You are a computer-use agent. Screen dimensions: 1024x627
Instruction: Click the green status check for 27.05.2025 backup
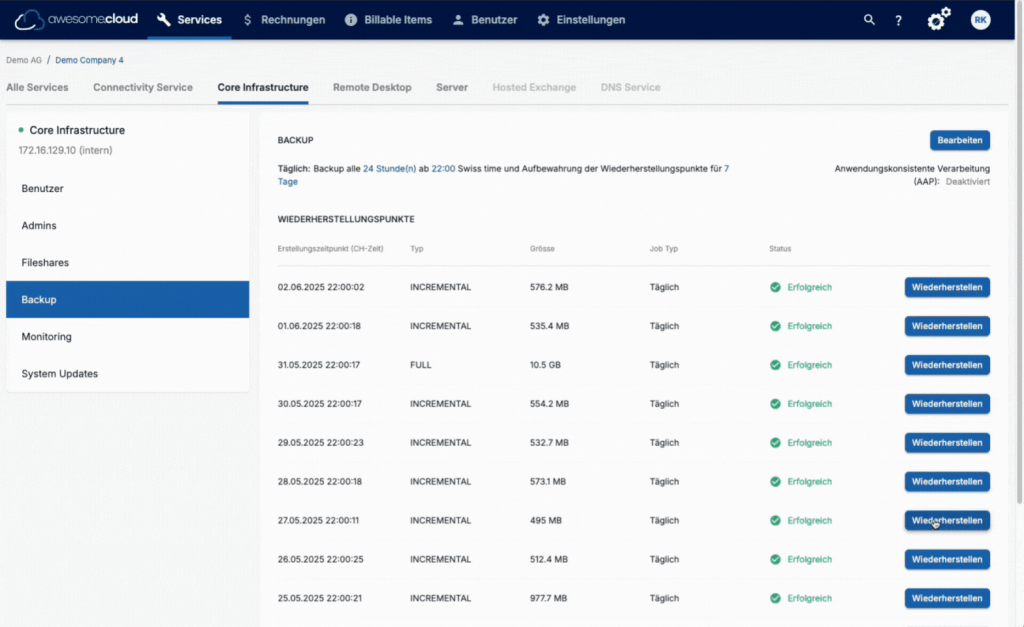(x=775, y=521)
